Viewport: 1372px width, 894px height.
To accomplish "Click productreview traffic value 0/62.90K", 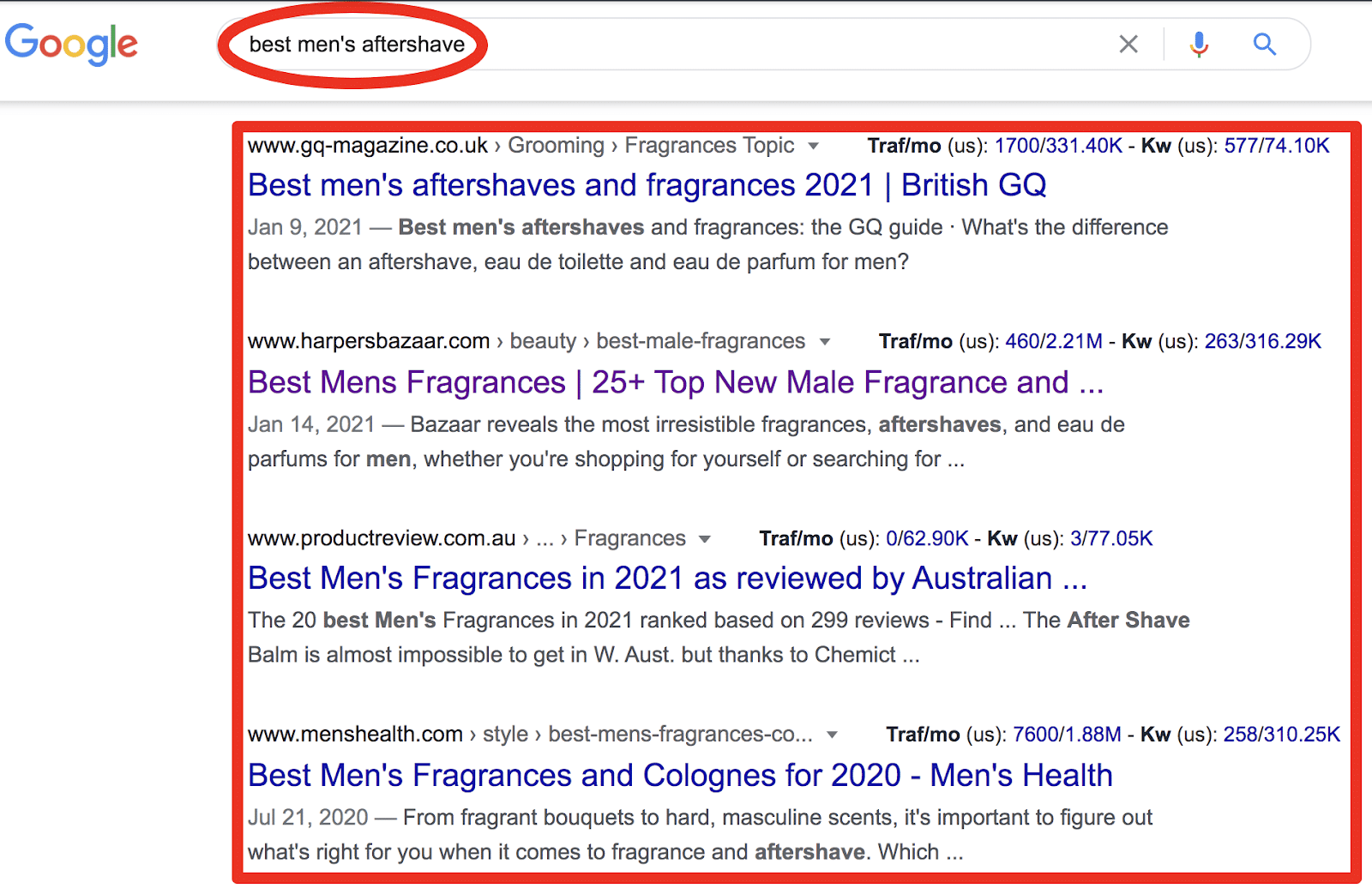I will coord(927,538).
